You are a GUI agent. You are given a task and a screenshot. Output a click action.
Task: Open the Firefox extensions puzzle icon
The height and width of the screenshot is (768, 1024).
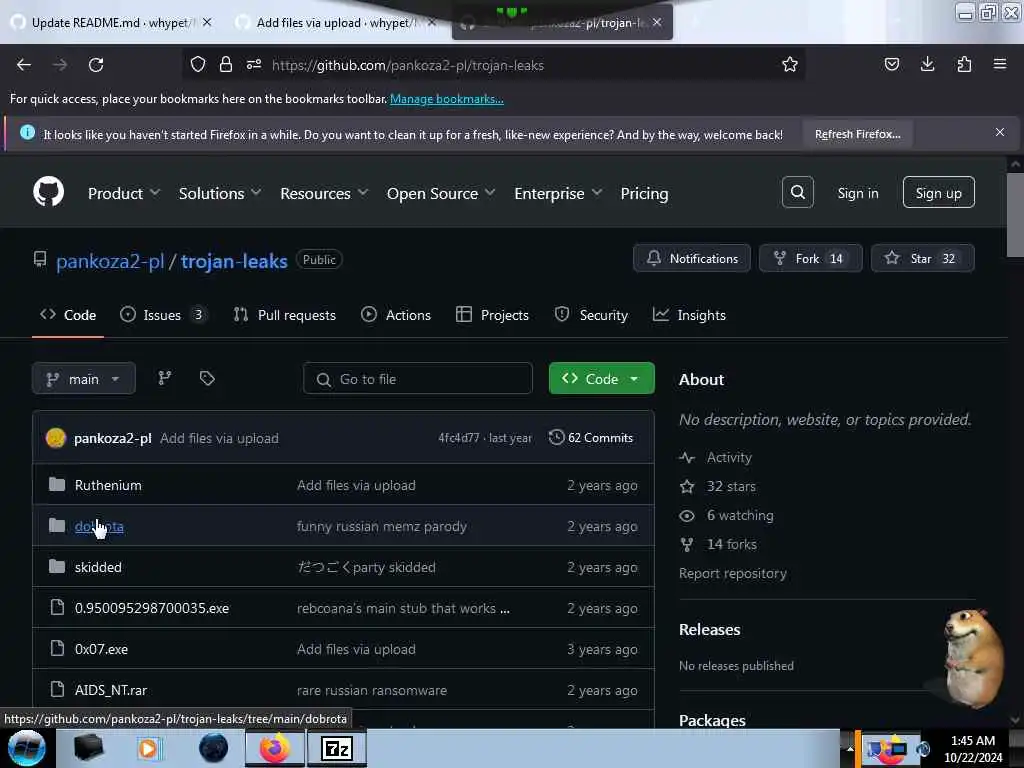point(964,64)
